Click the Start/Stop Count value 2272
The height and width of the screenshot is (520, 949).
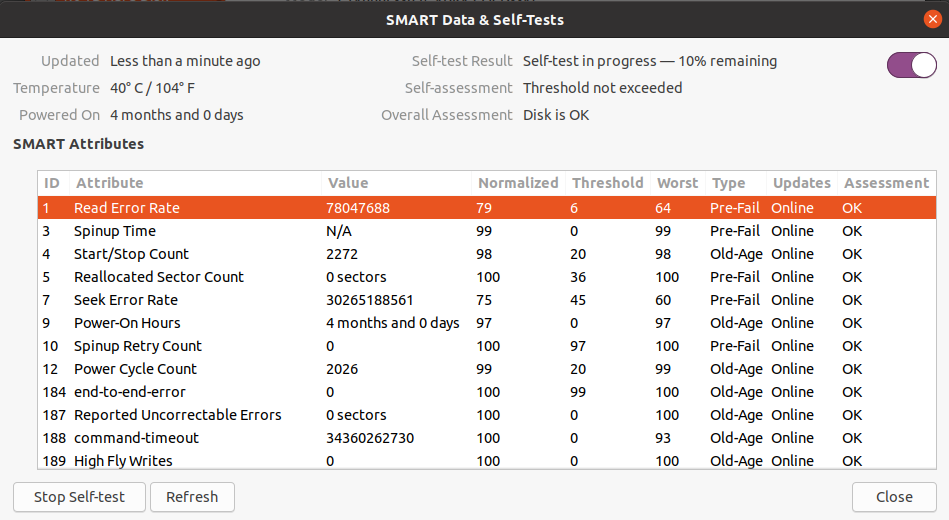click(342, 254)
